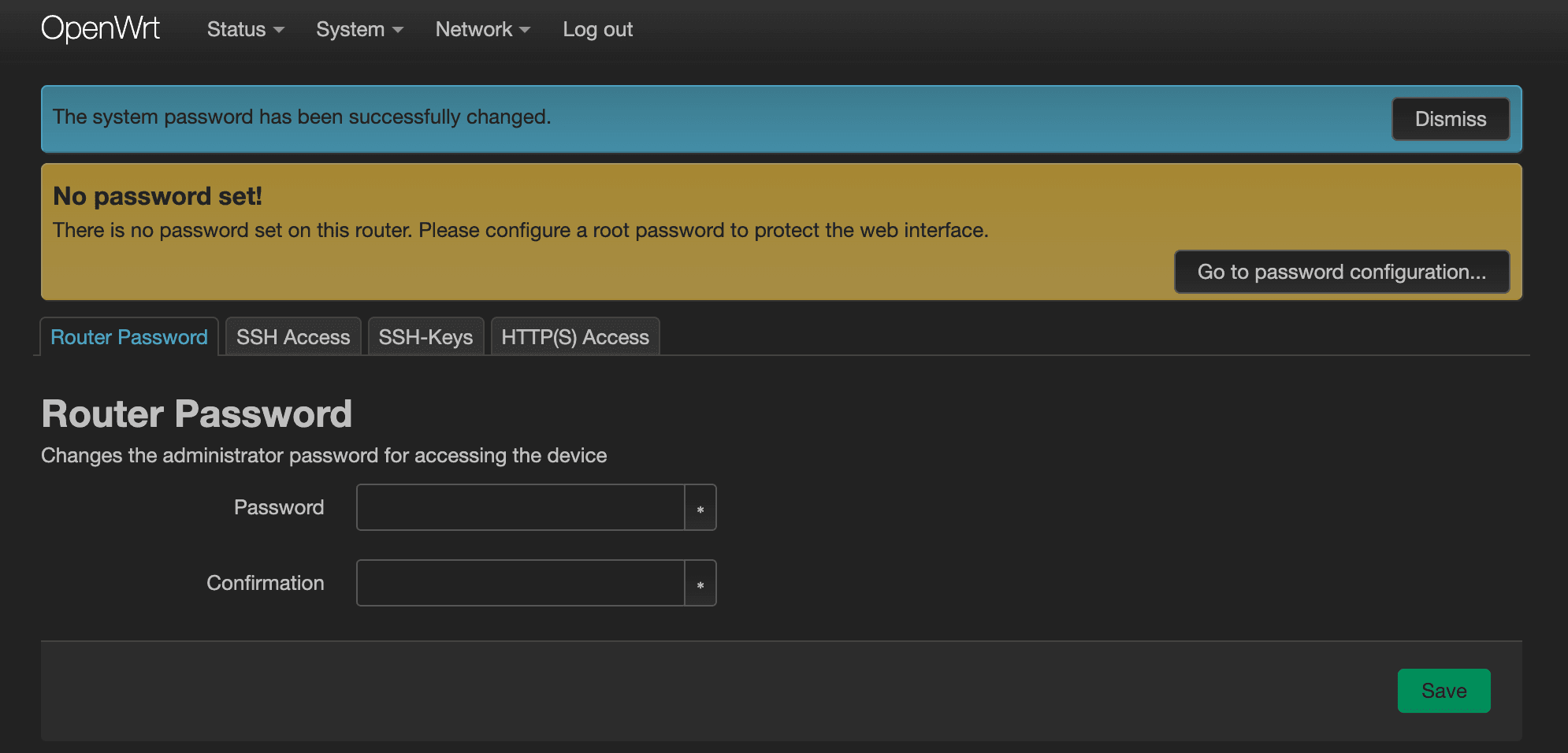1568x753 pixels.
Task: Open the SSH-Keys tab
Action: [425, 337]
